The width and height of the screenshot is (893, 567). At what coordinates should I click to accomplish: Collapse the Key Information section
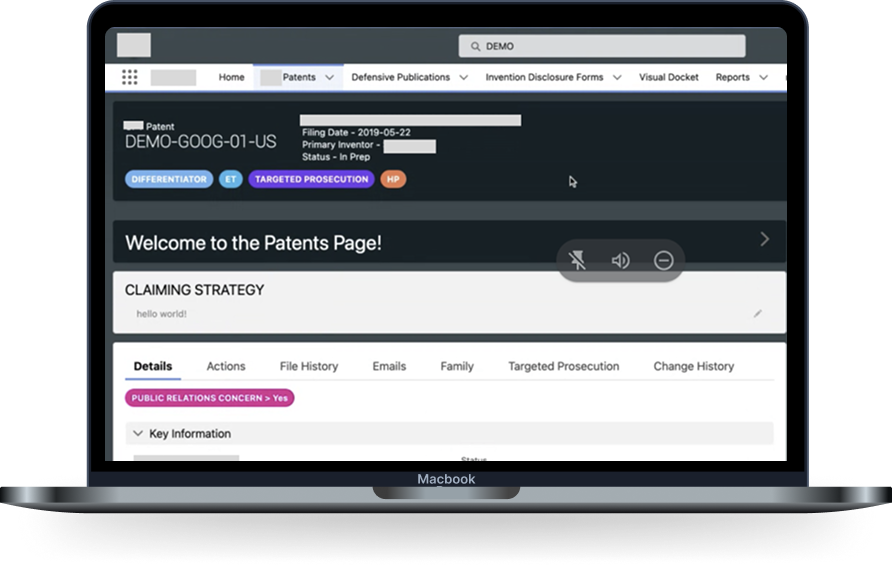pos(137,433)
